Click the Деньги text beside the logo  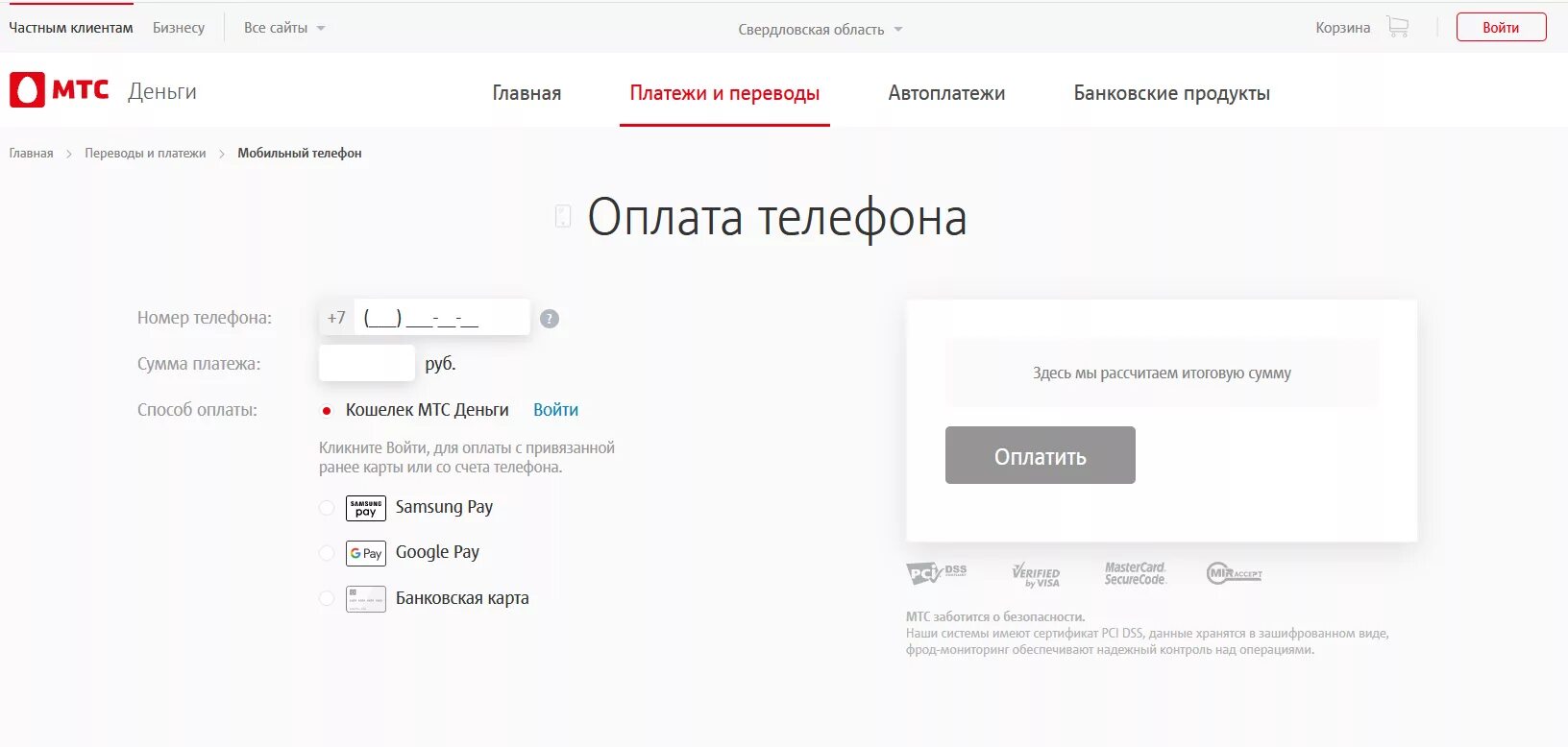pyautogui.click(x=162, y=91)
